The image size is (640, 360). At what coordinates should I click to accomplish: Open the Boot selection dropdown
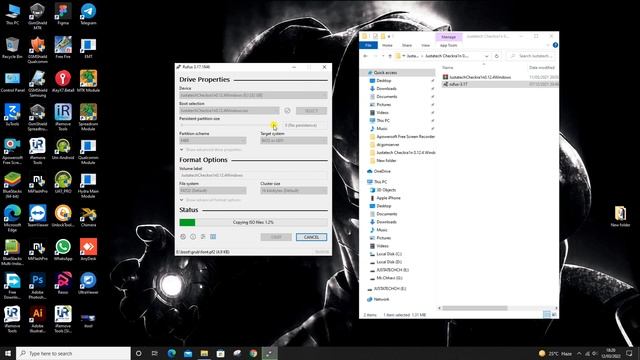point(229,111)
